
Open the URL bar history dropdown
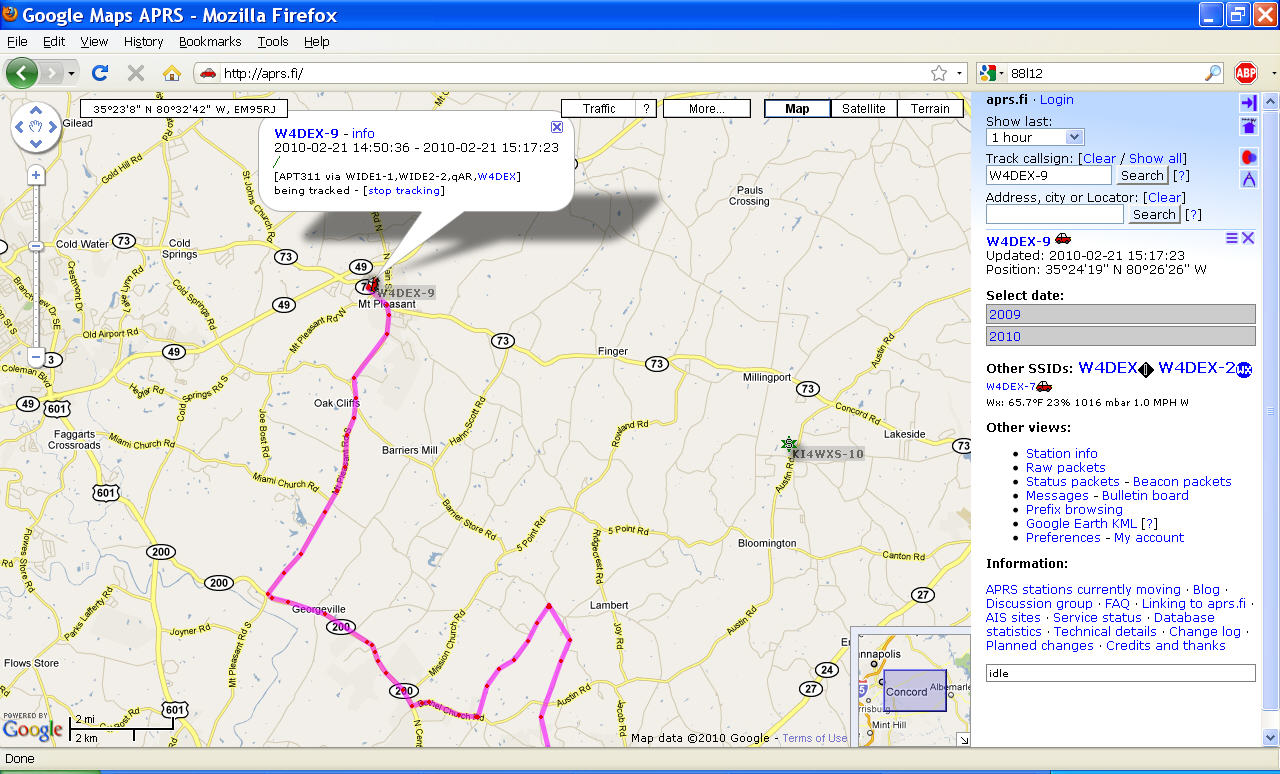(960, 73)
